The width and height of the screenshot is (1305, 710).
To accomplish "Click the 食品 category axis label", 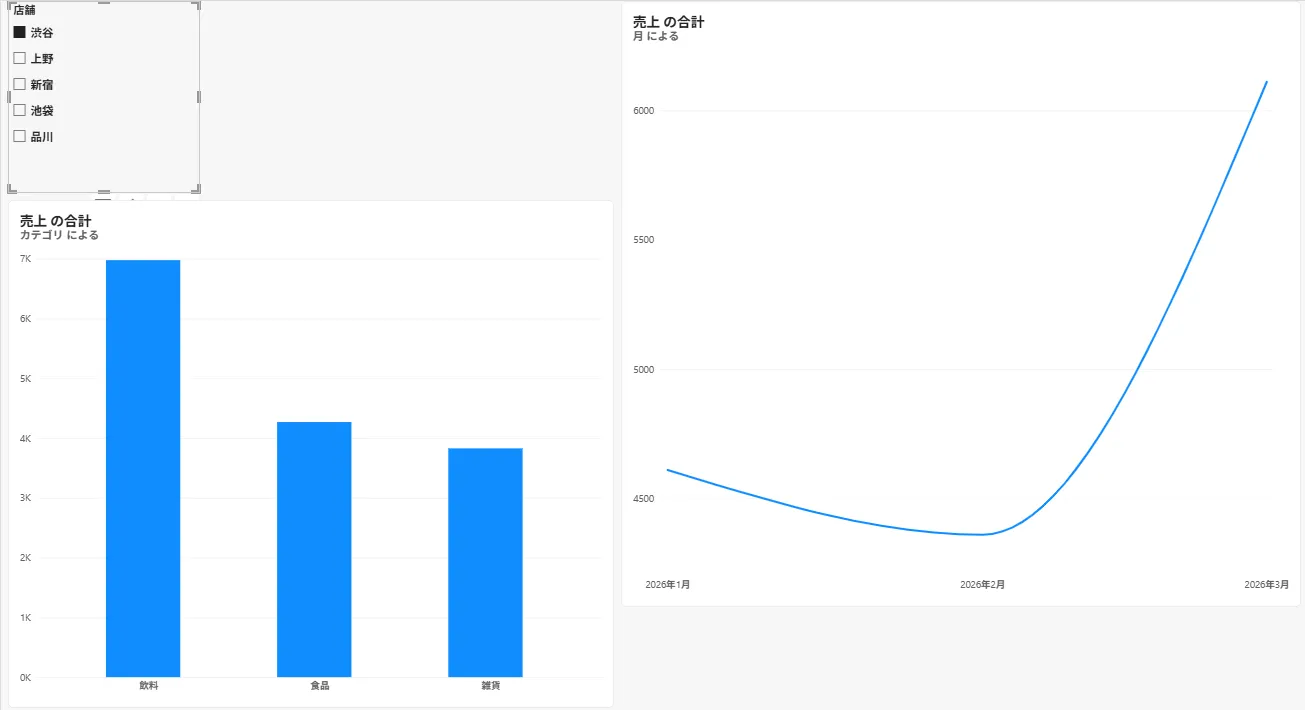I will tap(320, 686).
